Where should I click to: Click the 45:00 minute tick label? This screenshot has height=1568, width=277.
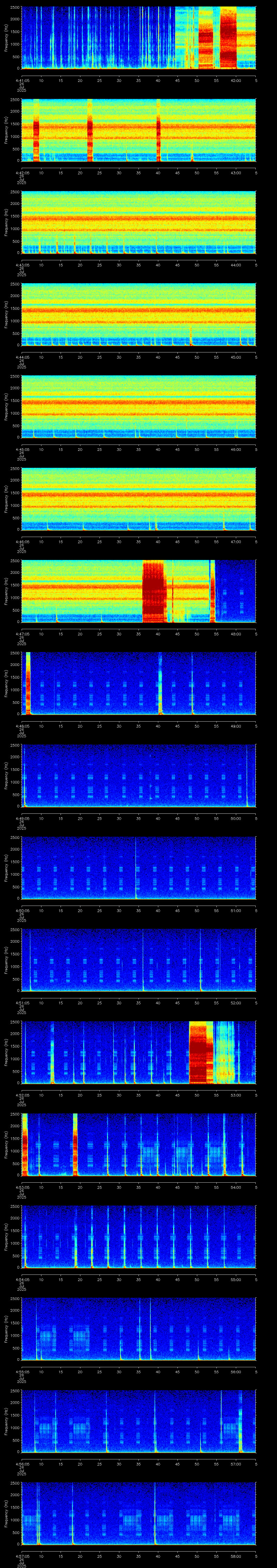[236, 357]
